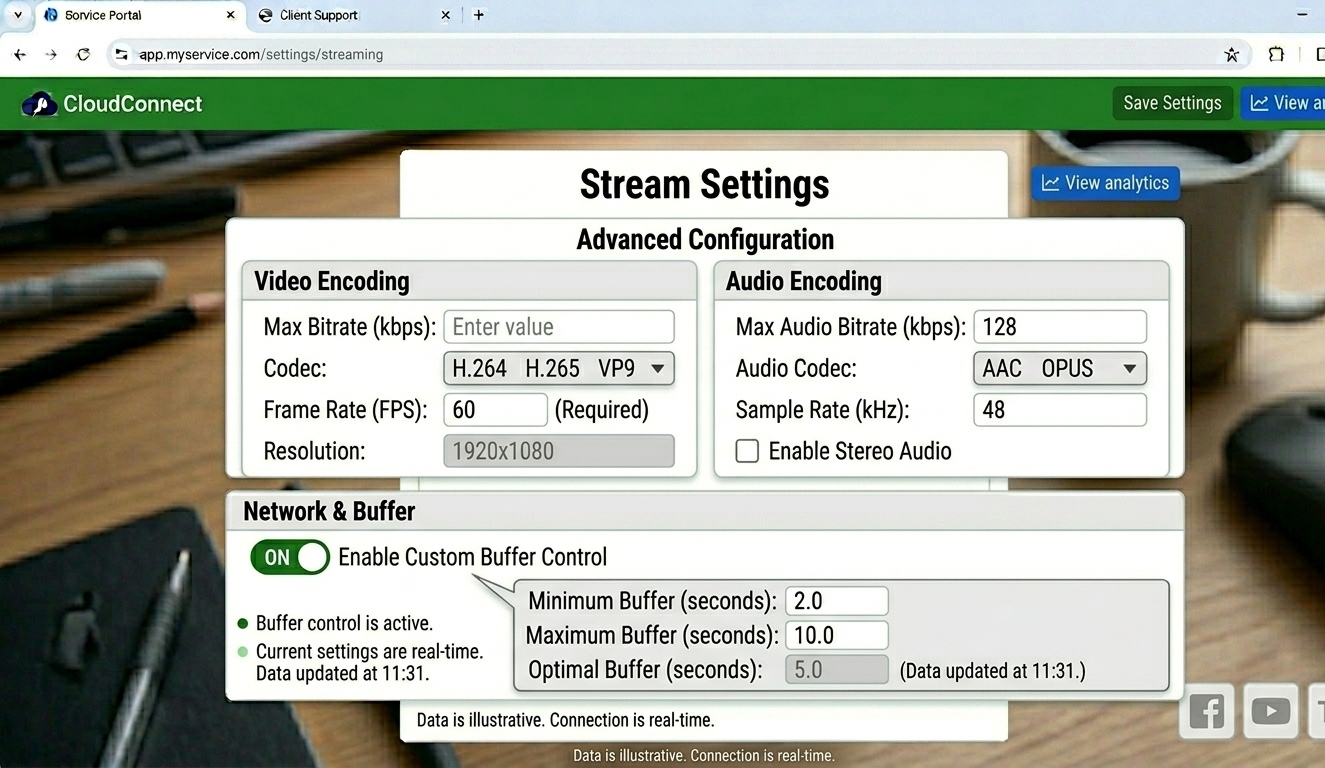The image size is (1325, 768).
Task: Click the CloudConnect brand name
Action: click(x=132, y=104)
